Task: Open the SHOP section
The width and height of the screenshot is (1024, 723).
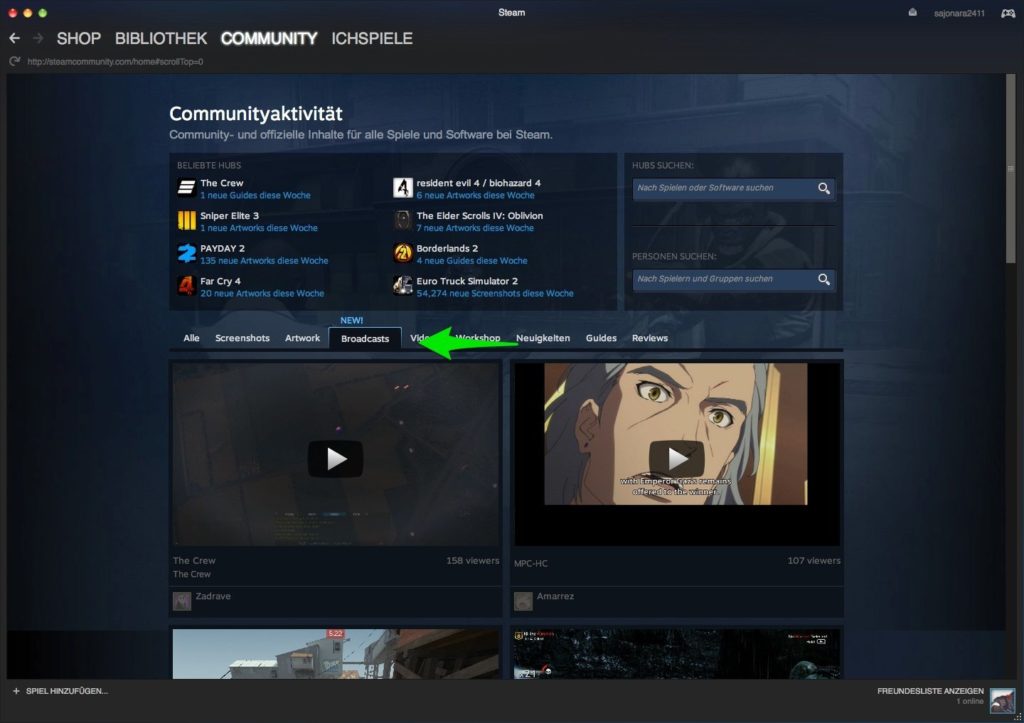Action: [x=78, y=39]
